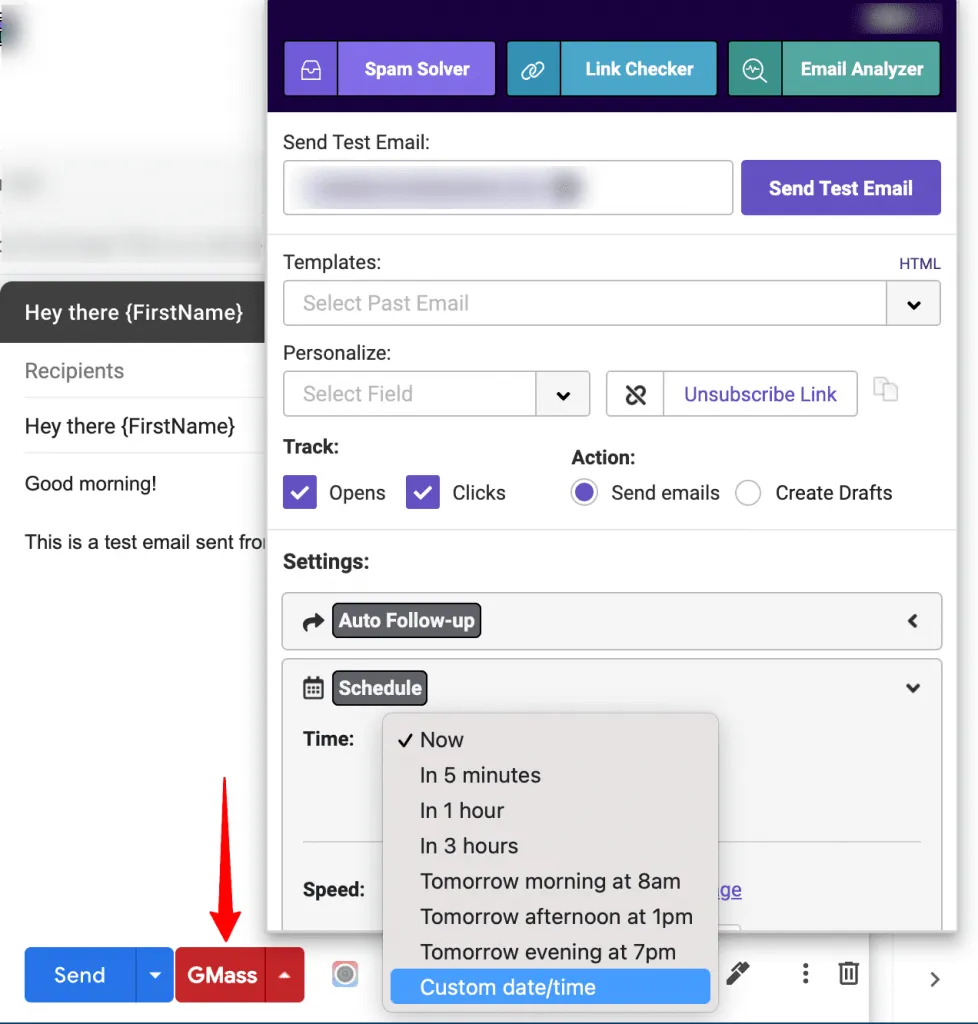Click the red GMass button
This screenshot has height=1024, width=978.
[221, 974]
